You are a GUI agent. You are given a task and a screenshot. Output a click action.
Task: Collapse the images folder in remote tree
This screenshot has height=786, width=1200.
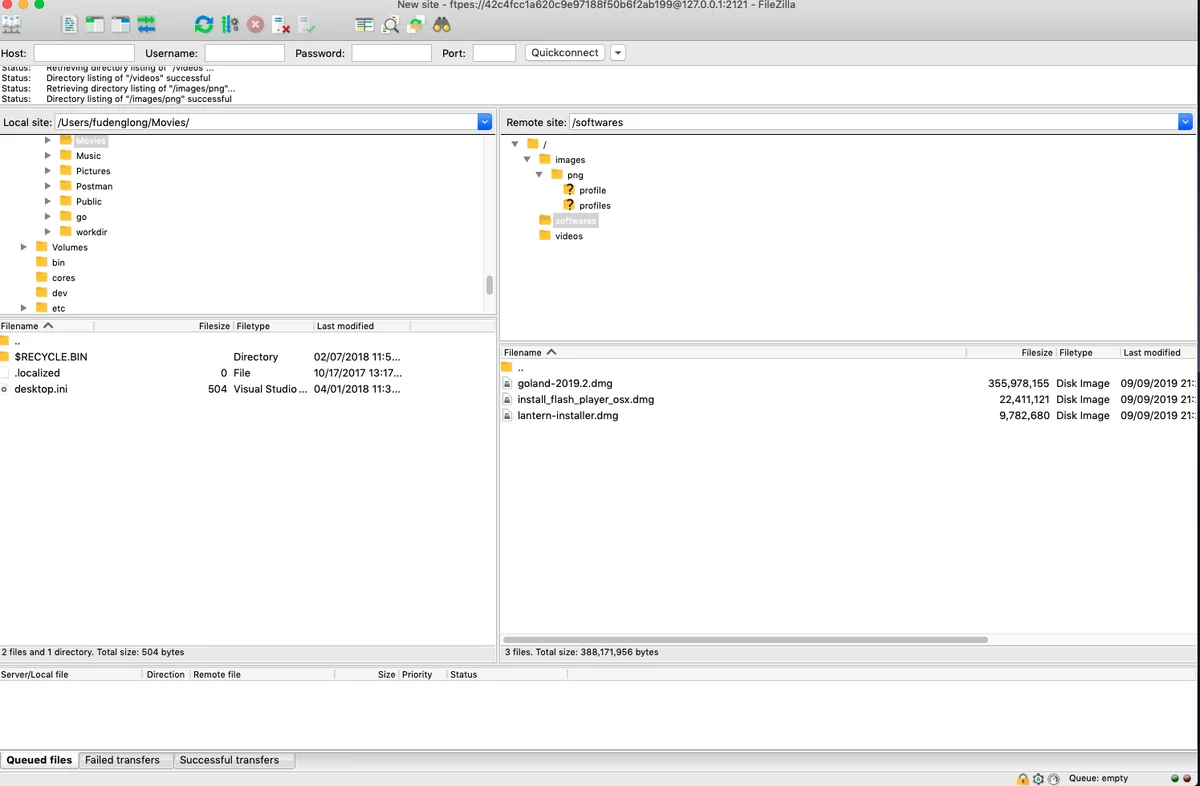point(527,160)
